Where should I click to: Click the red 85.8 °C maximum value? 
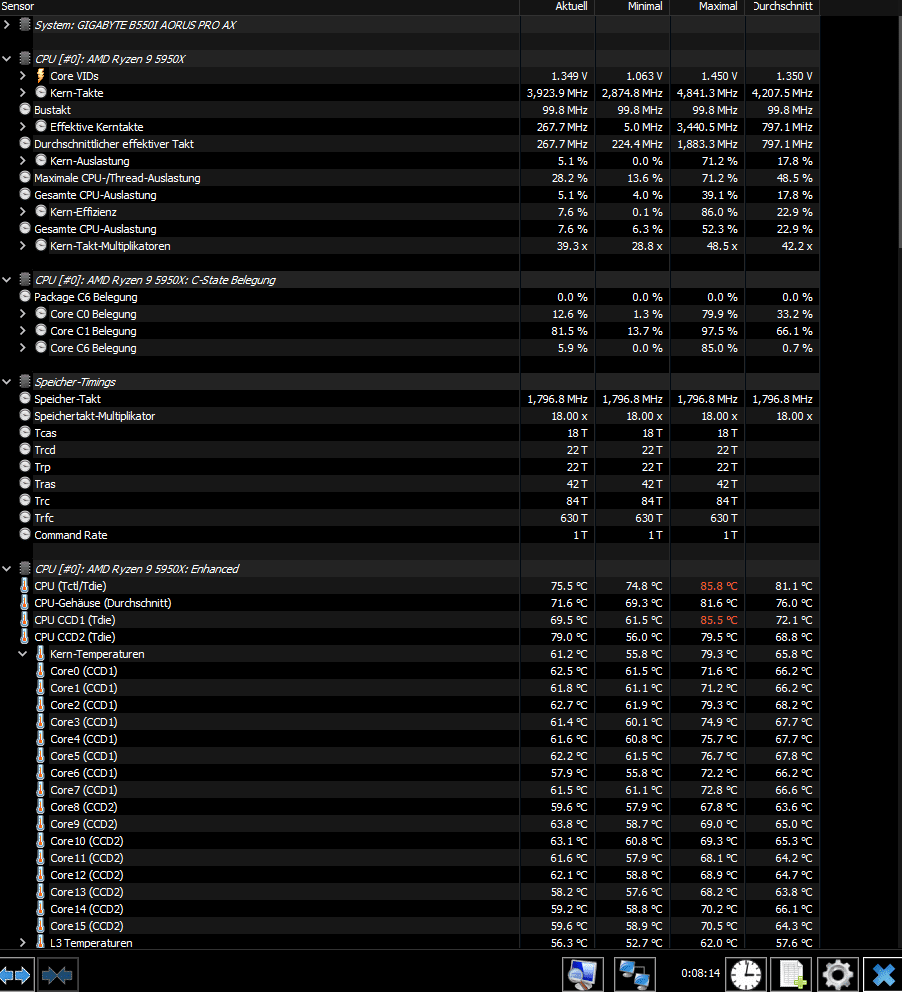point(719,586)
